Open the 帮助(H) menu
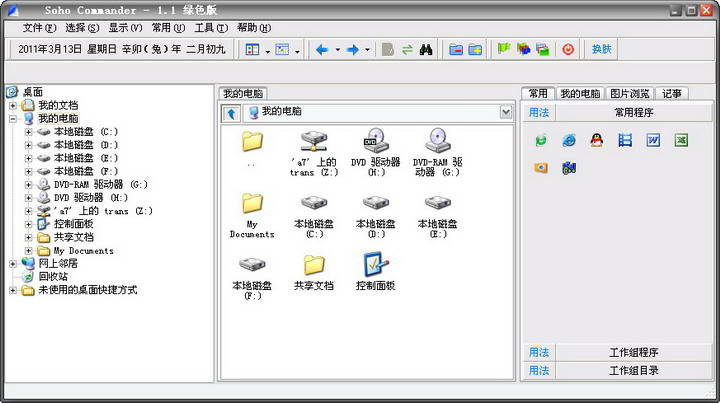 coord(254,28)
